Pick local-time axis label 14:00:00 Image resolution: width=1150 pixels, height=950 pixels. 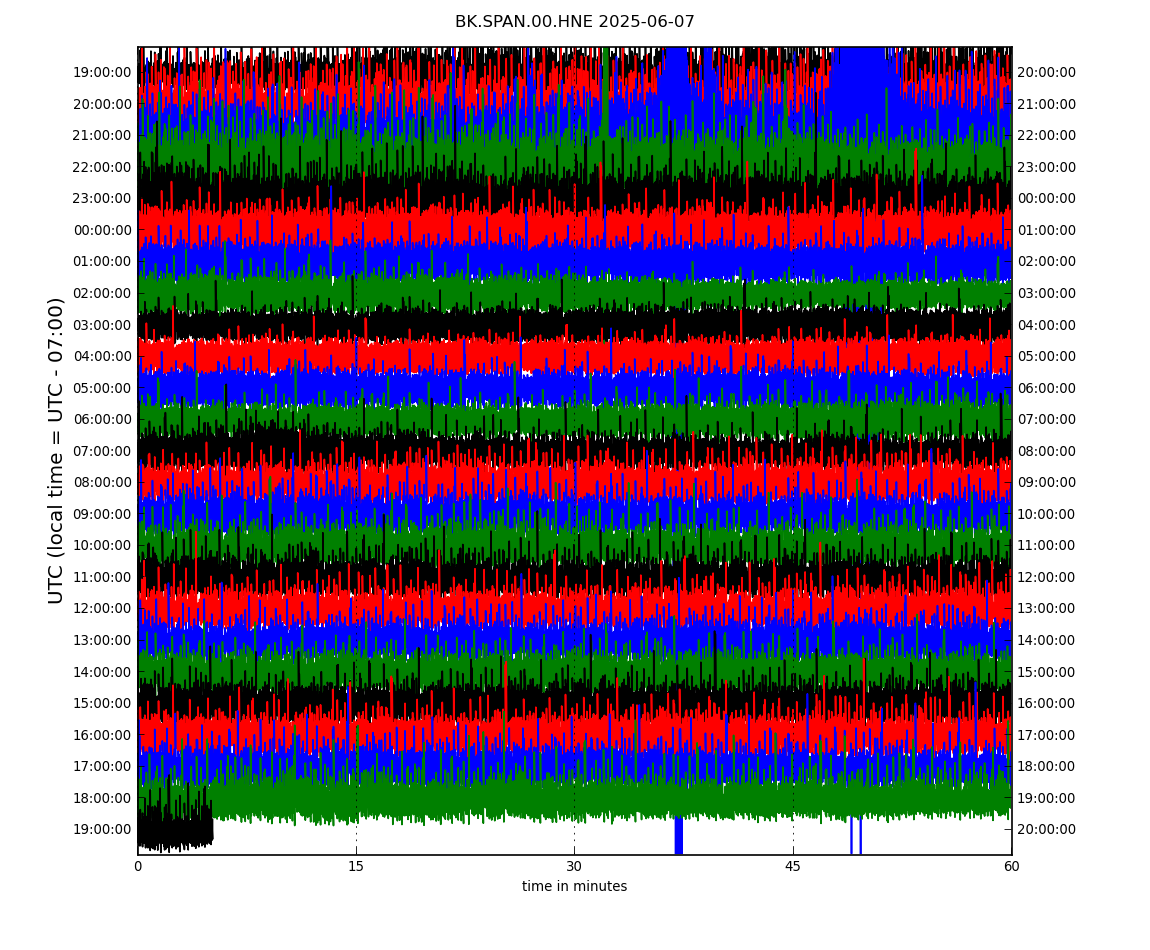[x=1047, y=640]
